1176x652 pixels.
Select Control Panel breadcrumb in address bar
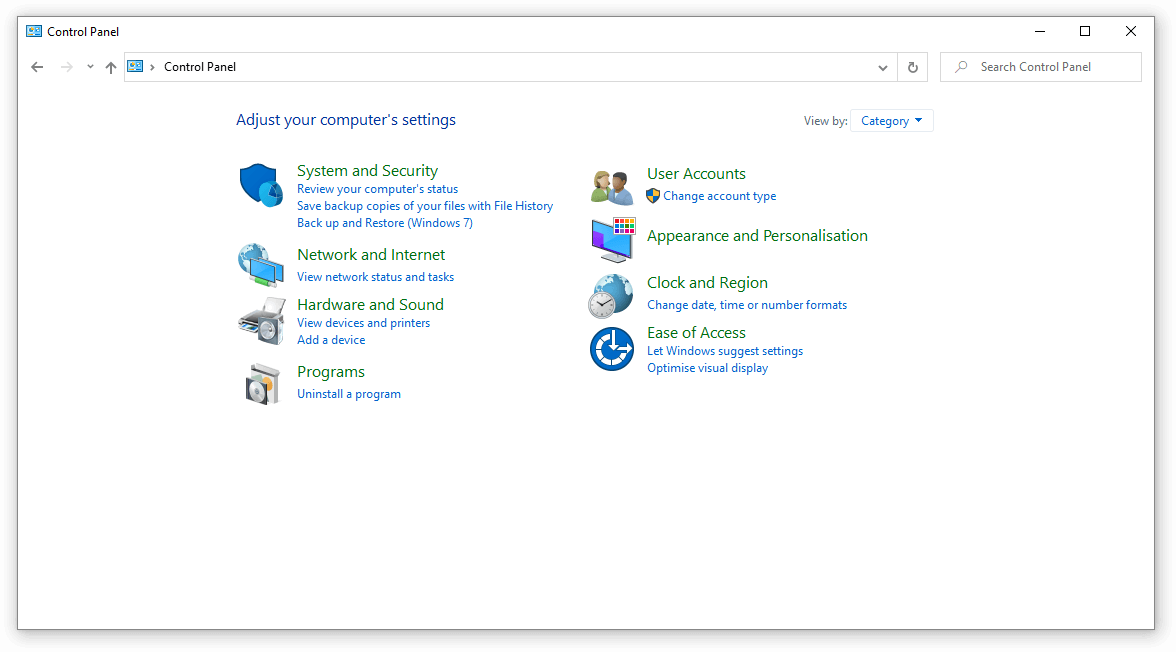[200, 67]
